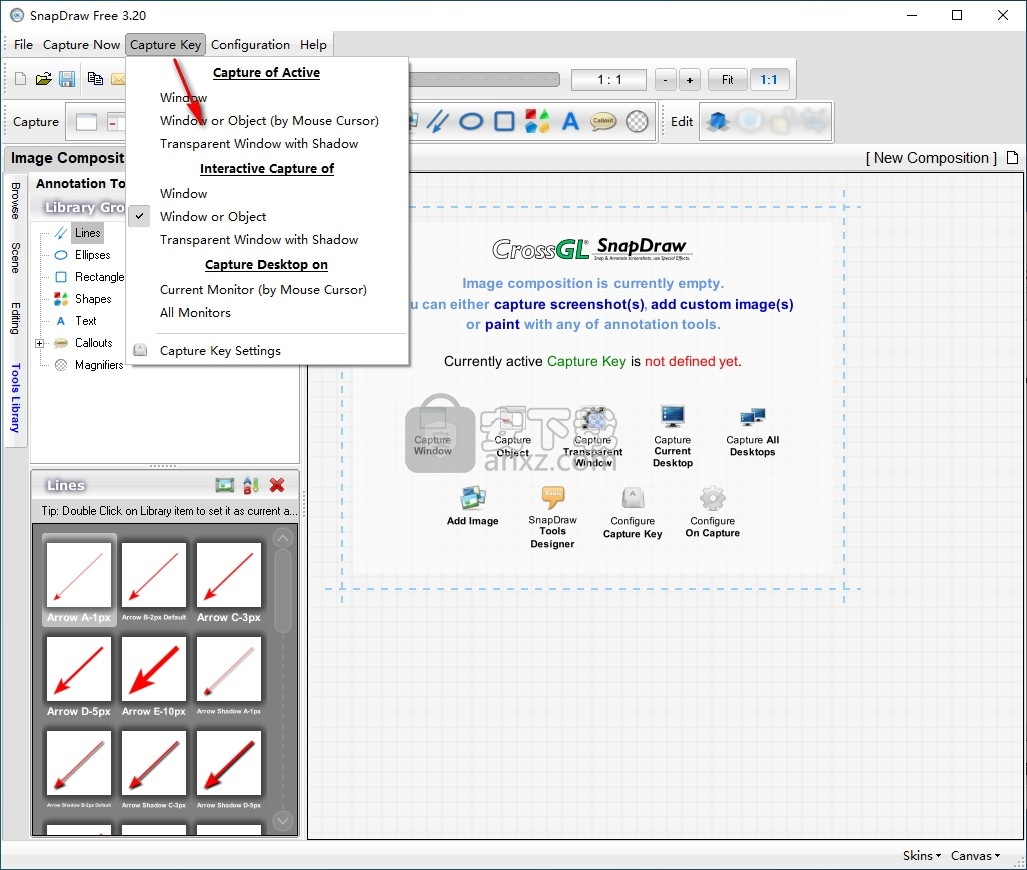Image resolution: width=1027 pixels, height=870 pixels.
Task: Select the Callout tool in toolbar
Action: coord(603,121)
